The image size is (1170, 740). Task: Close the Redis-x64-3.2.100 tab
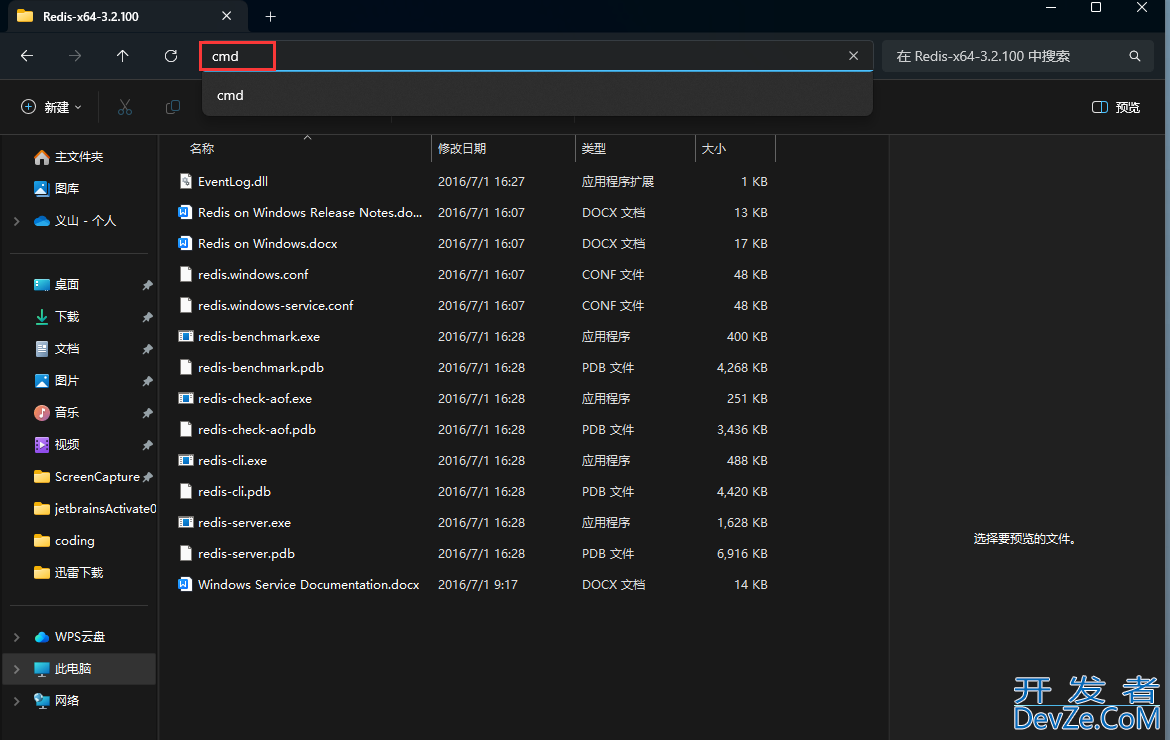tap(227, 16)
